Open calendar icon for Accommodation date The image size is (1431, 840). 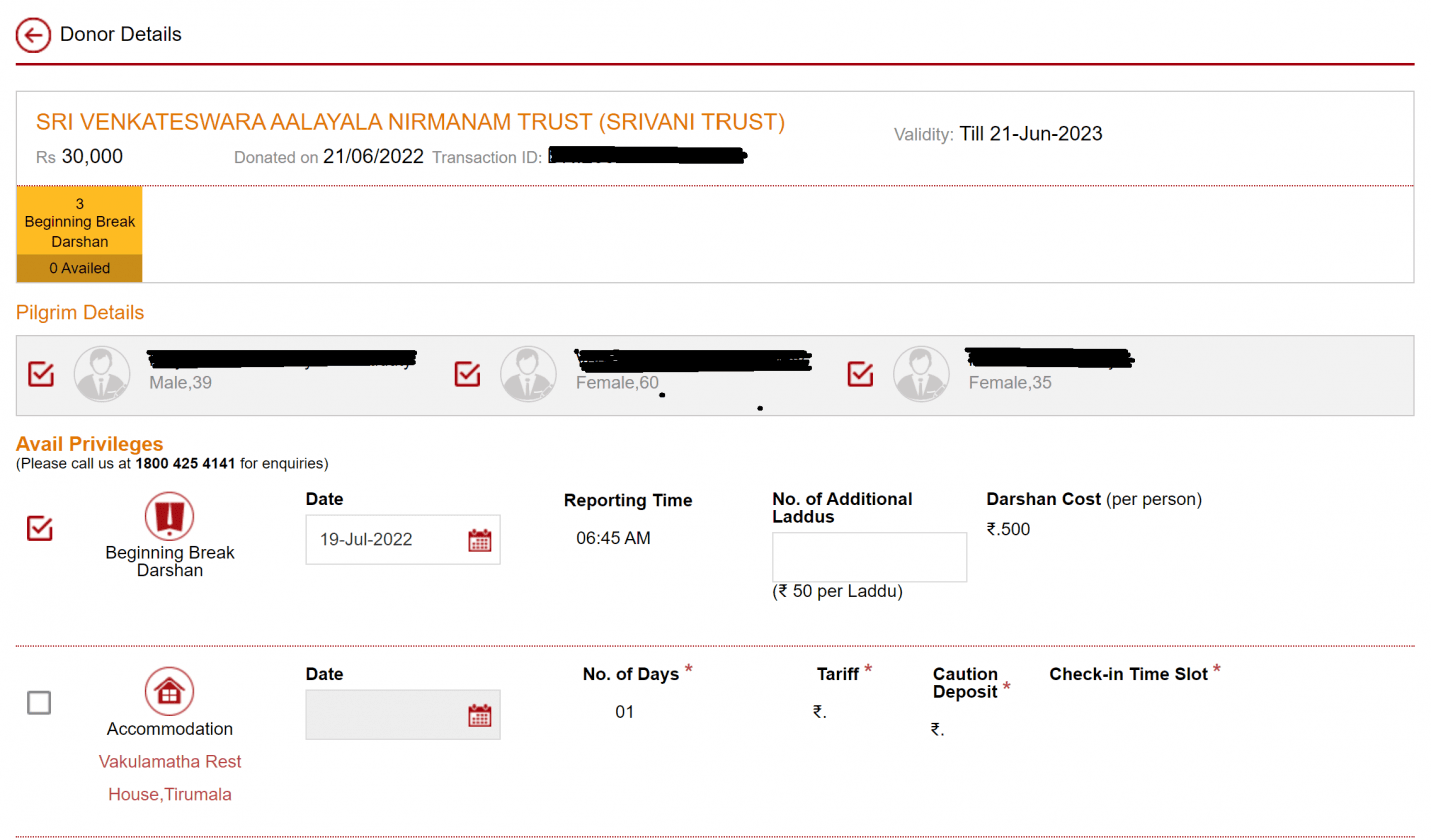point(480,715)
